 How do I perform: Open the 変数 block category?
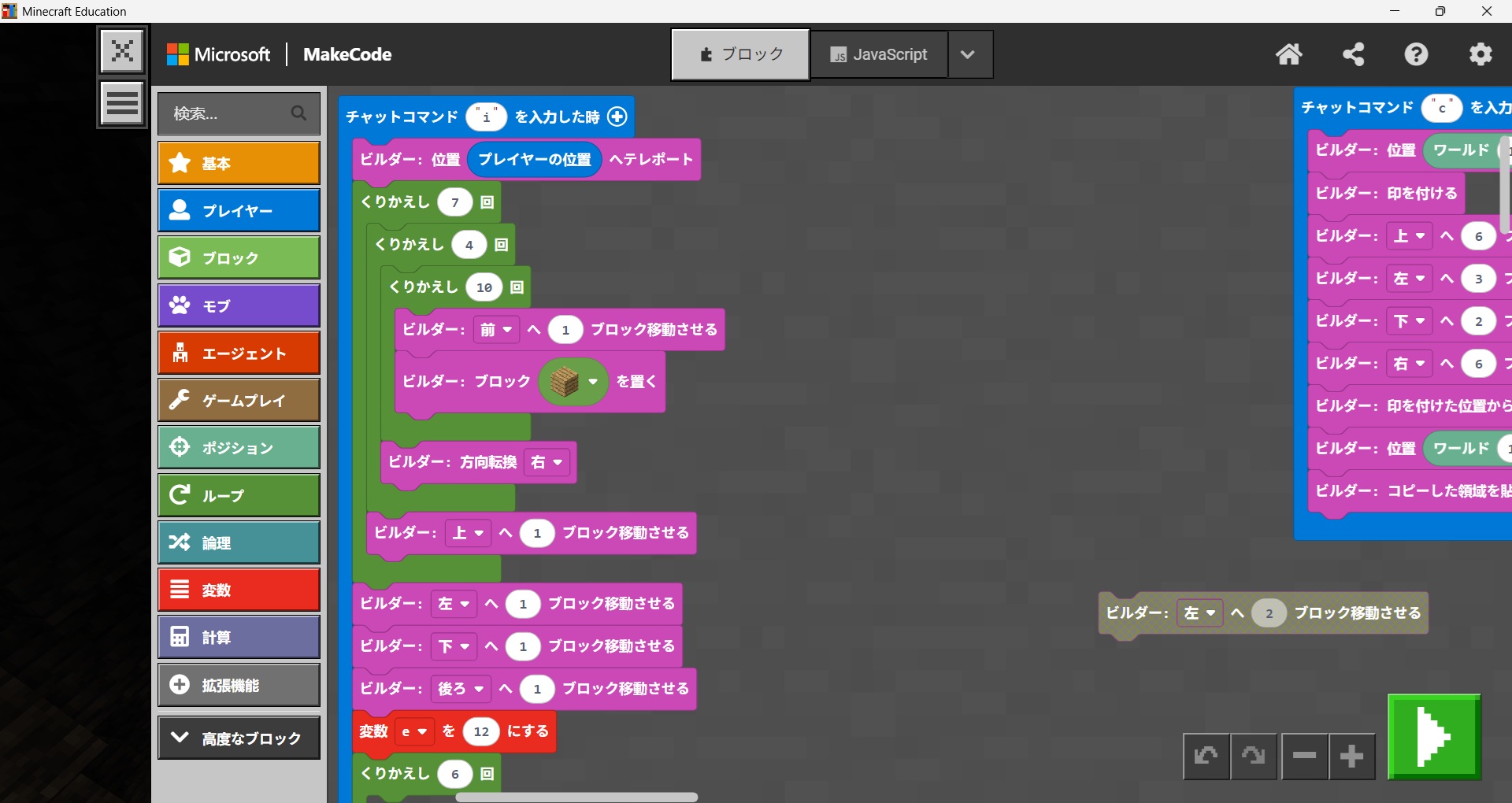[x=239, y=590]
